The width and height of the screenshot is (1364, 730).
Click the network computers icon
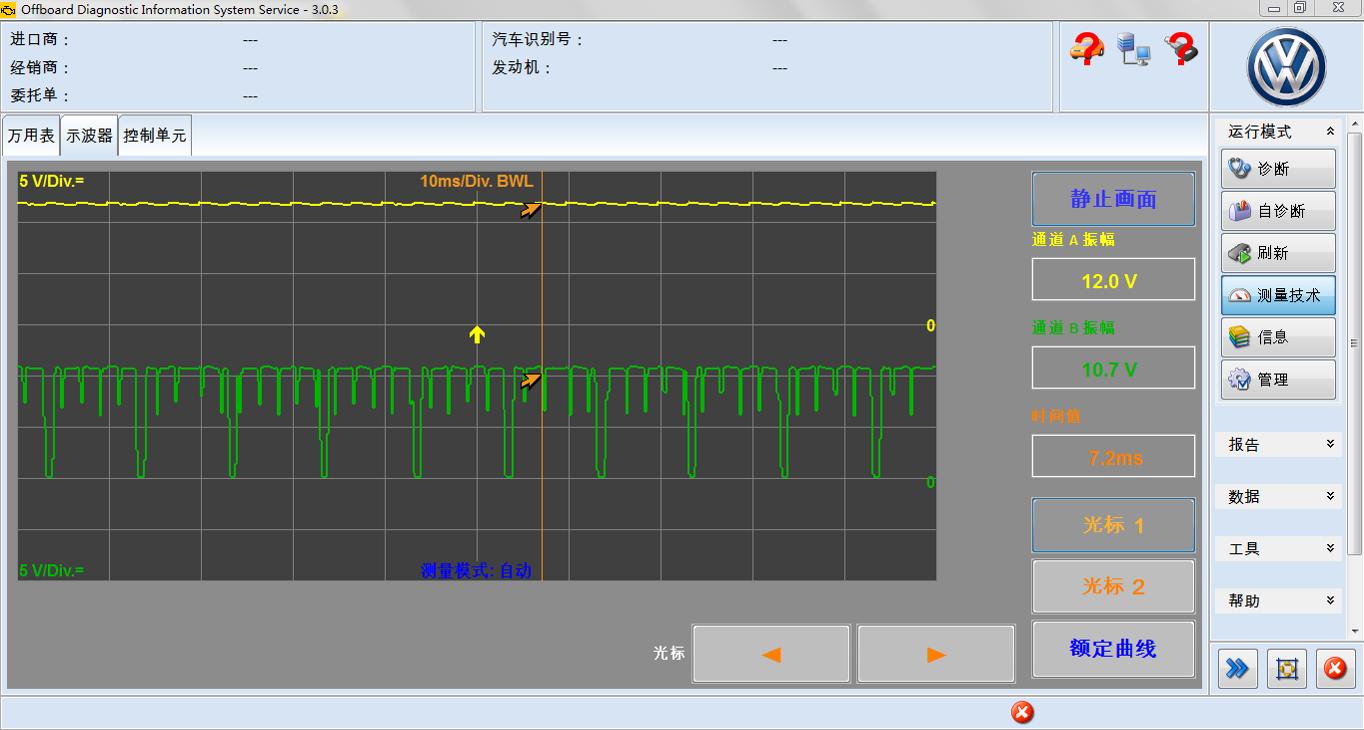pos(1133,48)
